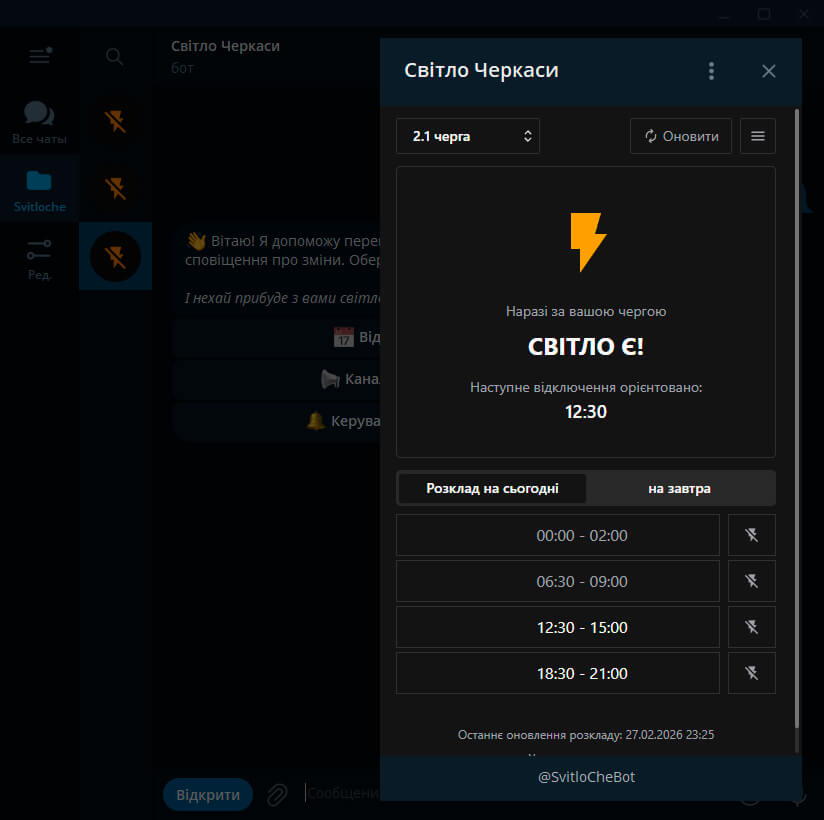Switch to Розклад на сьогодні tab
Screen dimensions: 824x820
click(x=492, y=489)
